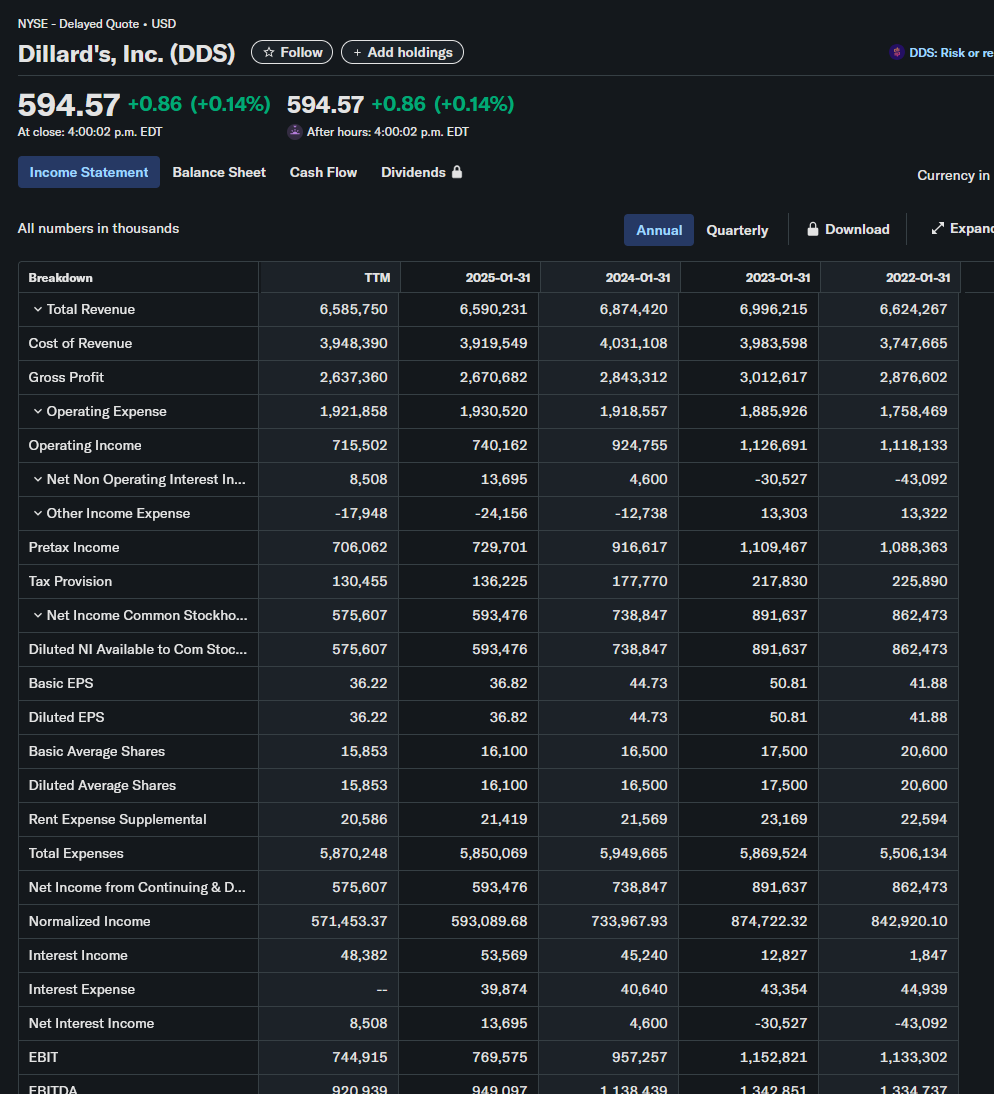Download the income statement data
The height and width of the screenshot is (1094, 994).
[848, 229]
